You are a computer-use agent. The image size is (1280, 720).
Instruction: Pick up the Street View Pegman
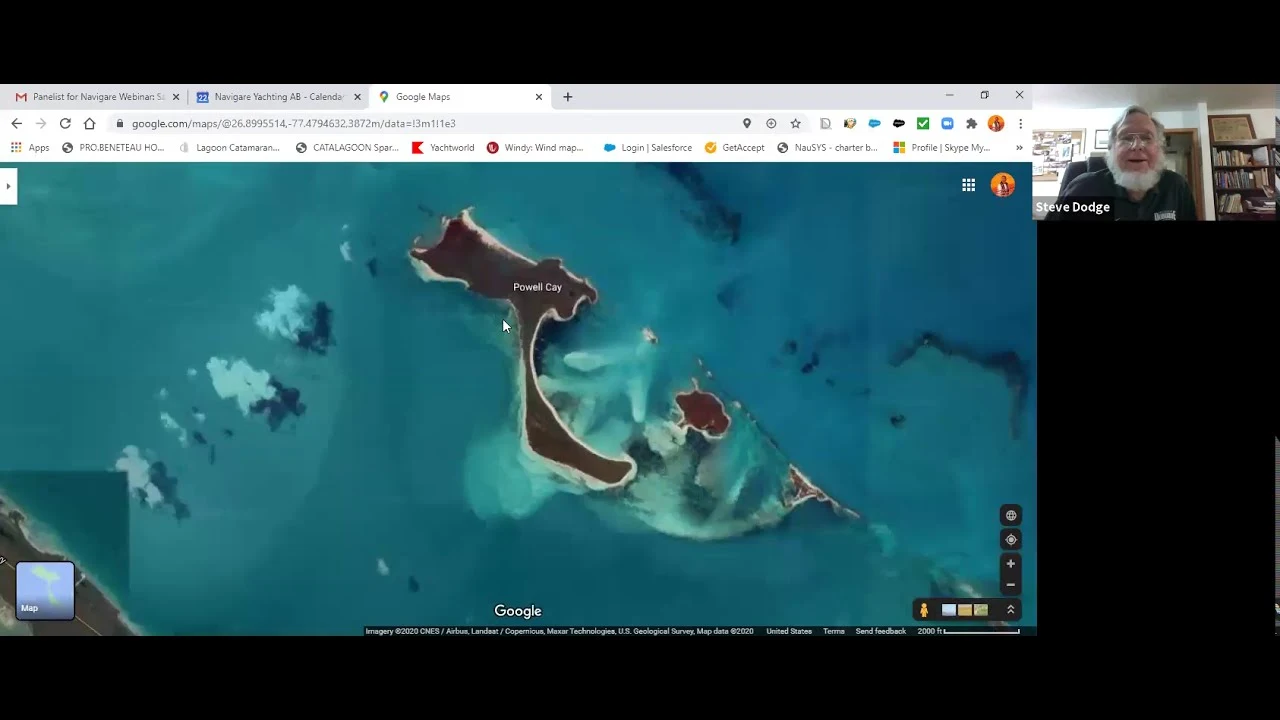(923, 610)
